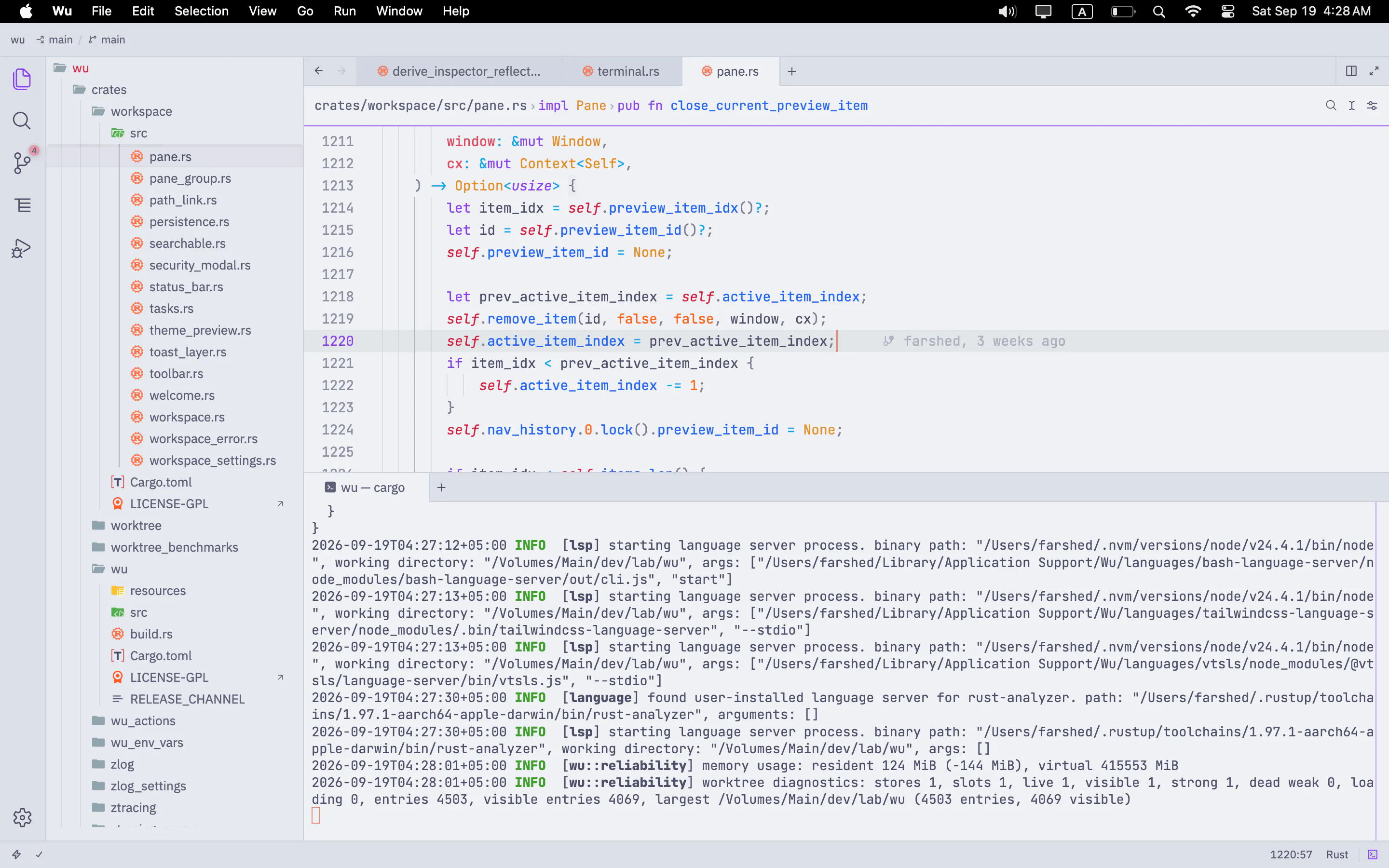
Task: Click the buffer search icon
Action: pyautogui.click(x=1331, y=106)
